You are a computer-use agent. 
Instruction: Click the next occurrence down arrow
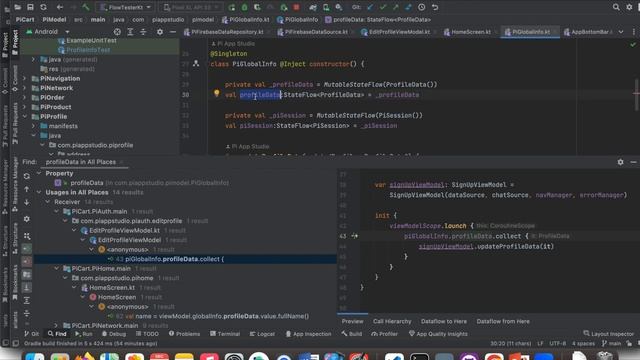point(27,202)
